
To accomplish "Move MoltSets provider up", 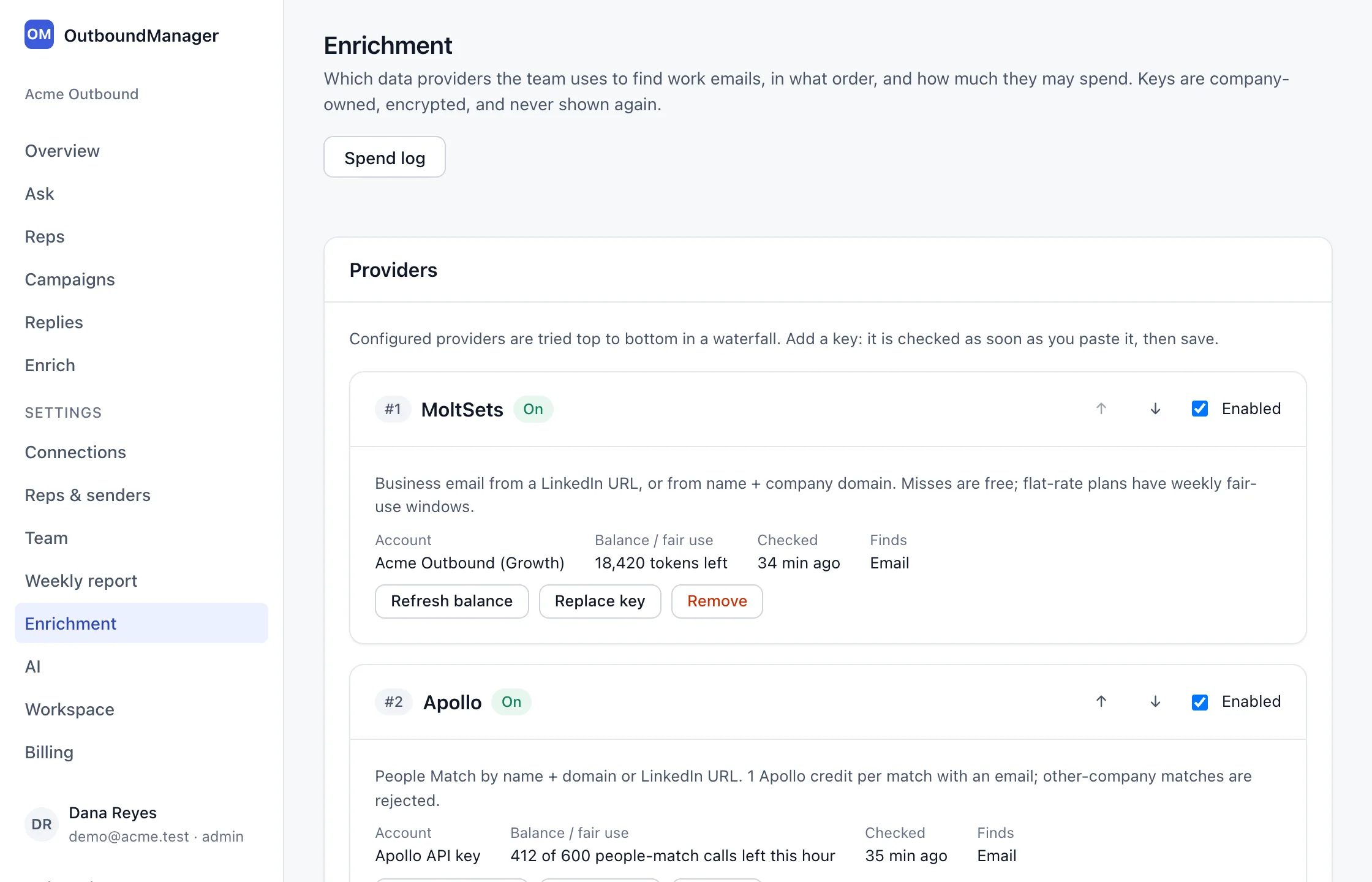I will coord(1101,409).
